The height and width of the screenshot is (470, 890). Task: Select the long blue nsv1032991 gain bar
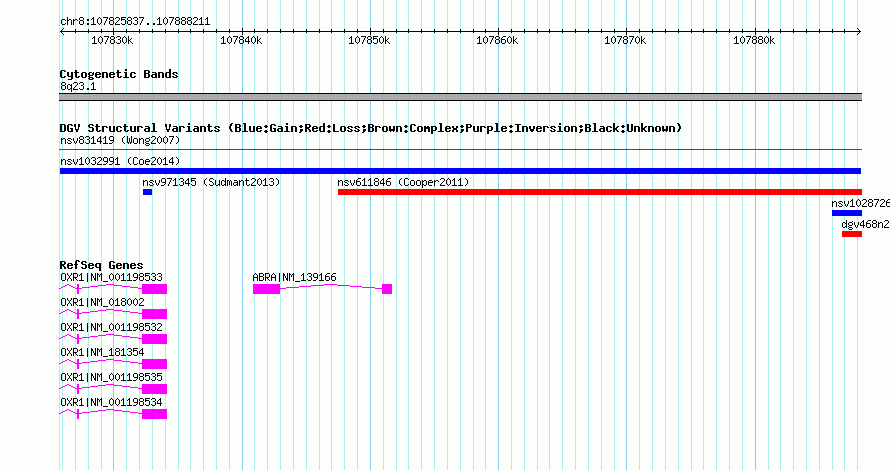[460, 171]
